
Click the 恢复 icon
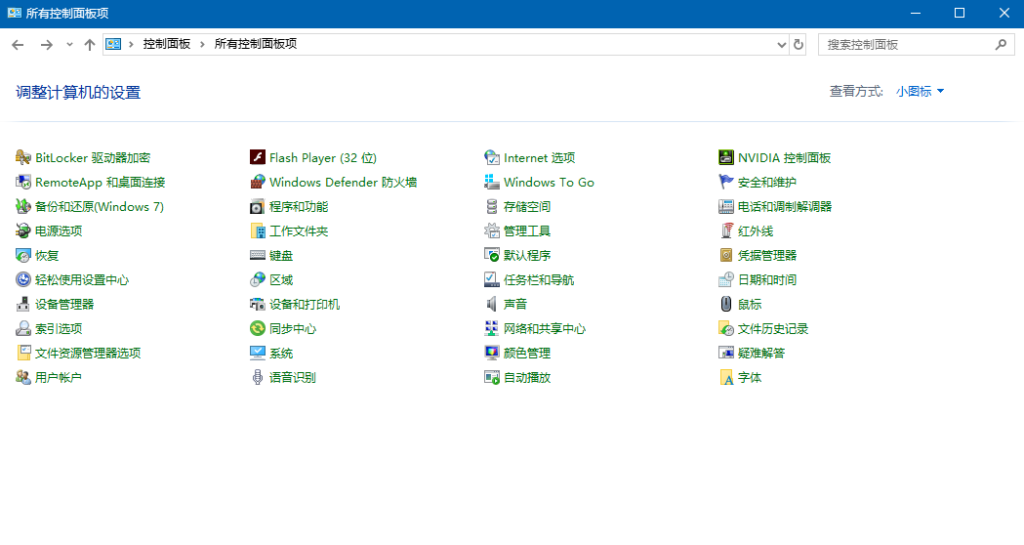(23, 255)
